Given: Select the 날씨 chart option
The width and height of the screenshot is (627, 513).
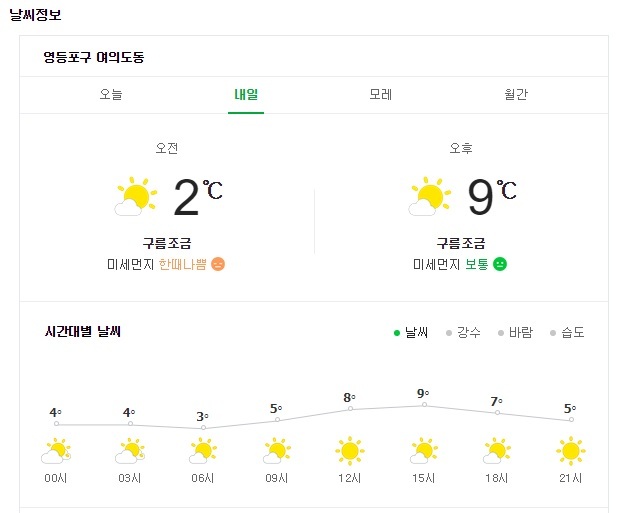Looking at the screenshot, I should [x=411, y=332].
